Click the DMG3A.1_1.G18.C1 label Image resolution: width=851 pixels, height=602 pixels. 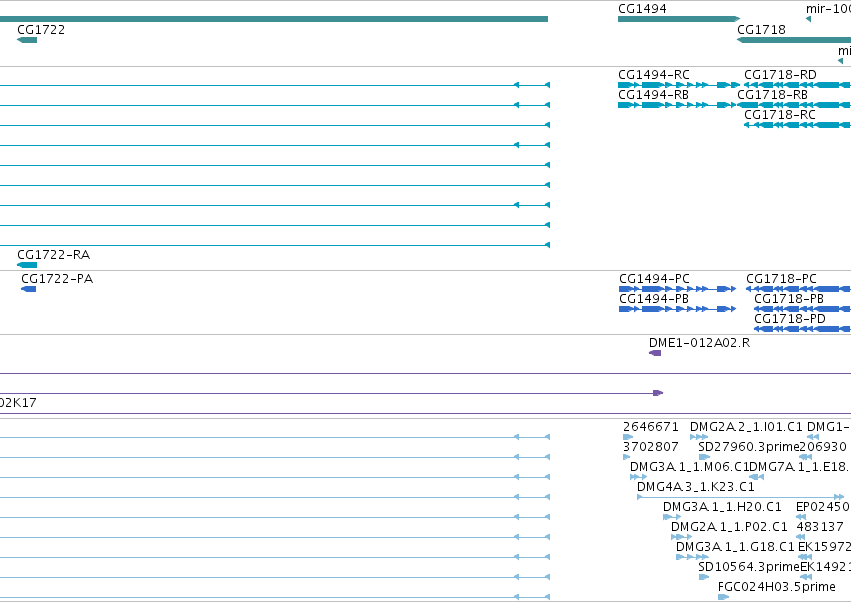click(x=735, y=547)
